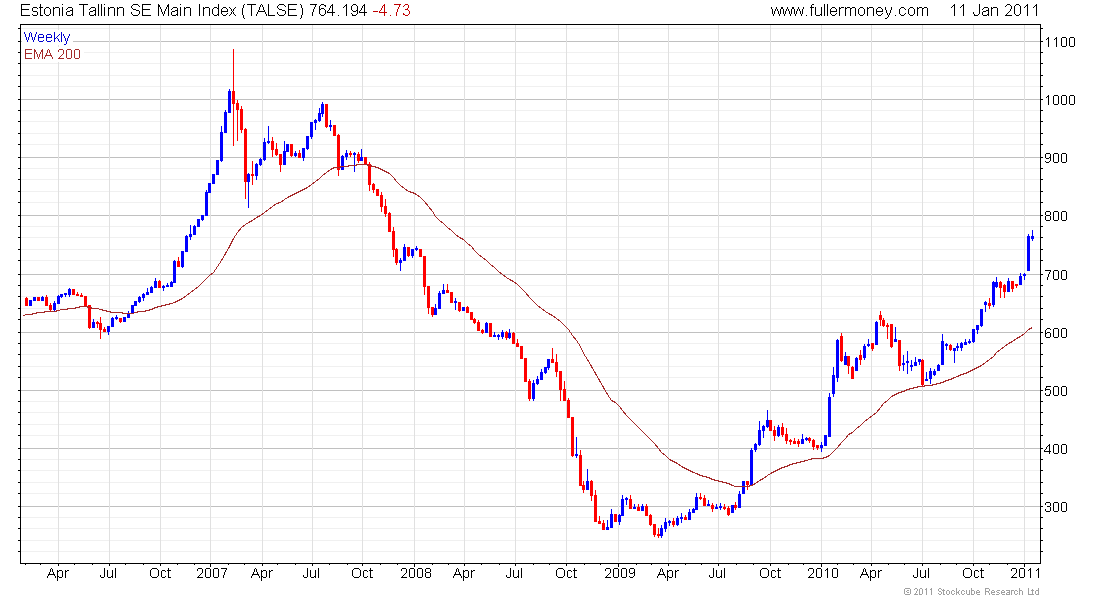Click the '2011' time axis label
Screen dimensions: 1100x600
tap(1025, 573)
